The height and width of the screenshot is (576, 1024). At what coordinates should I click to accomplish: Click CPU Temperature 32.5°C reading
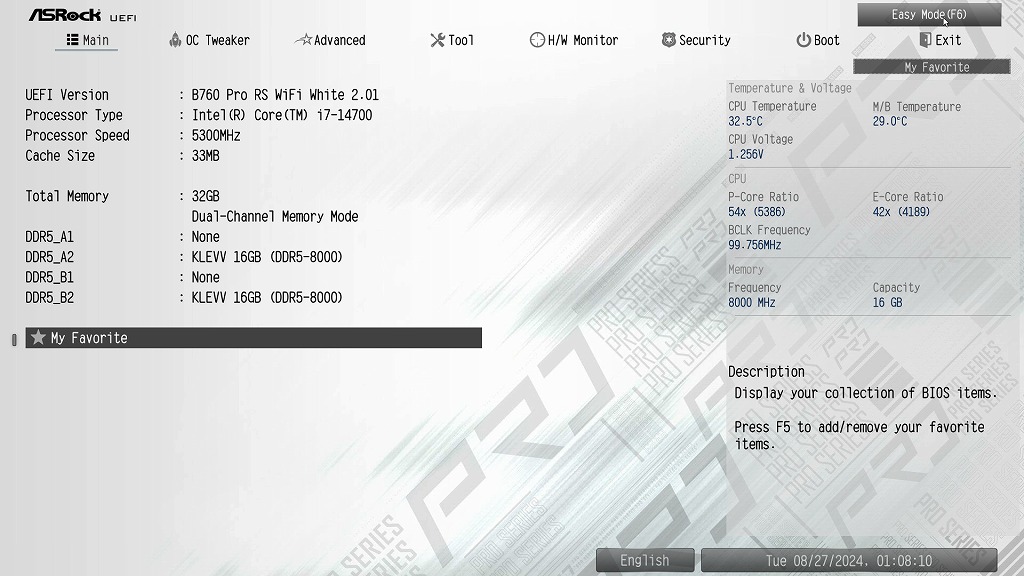tap(745, 121)
